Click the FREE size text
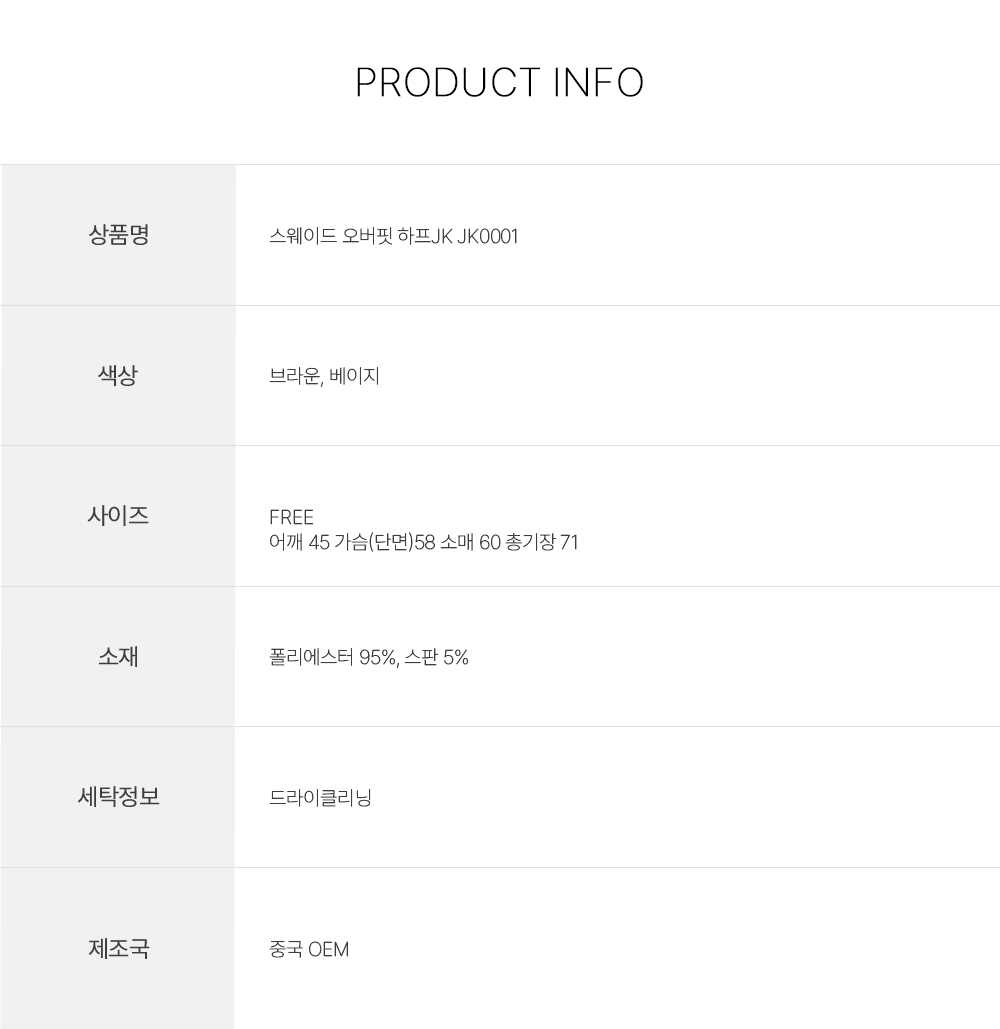1000x1029 pixels. 291,517
